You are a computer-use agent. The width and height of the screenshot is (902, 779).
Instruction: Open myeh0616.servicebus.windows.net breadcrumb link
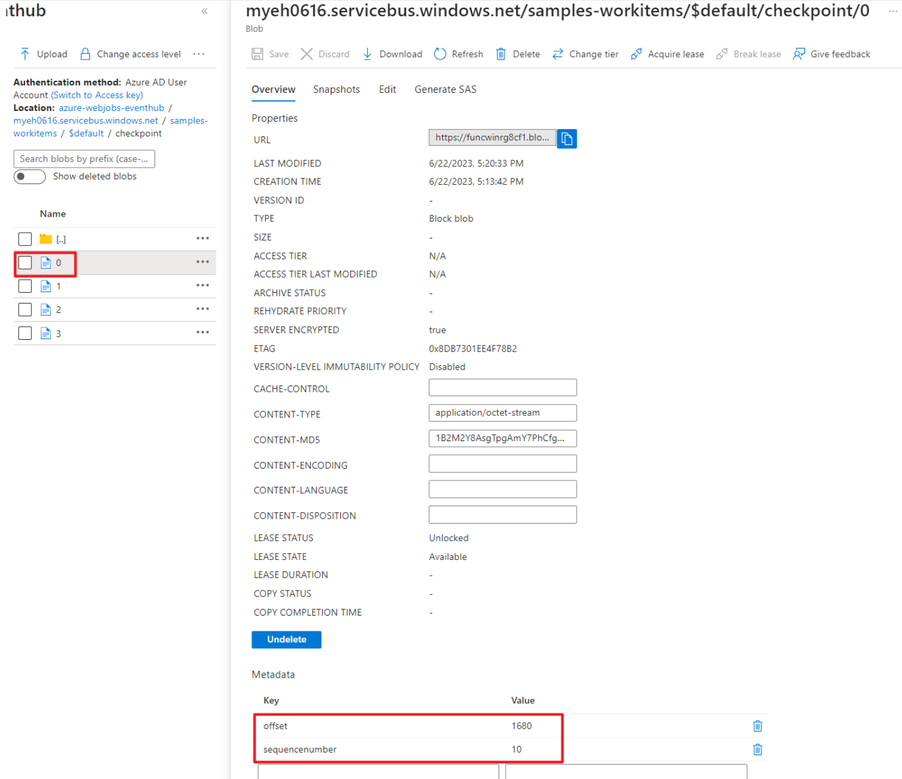point(86,120)
